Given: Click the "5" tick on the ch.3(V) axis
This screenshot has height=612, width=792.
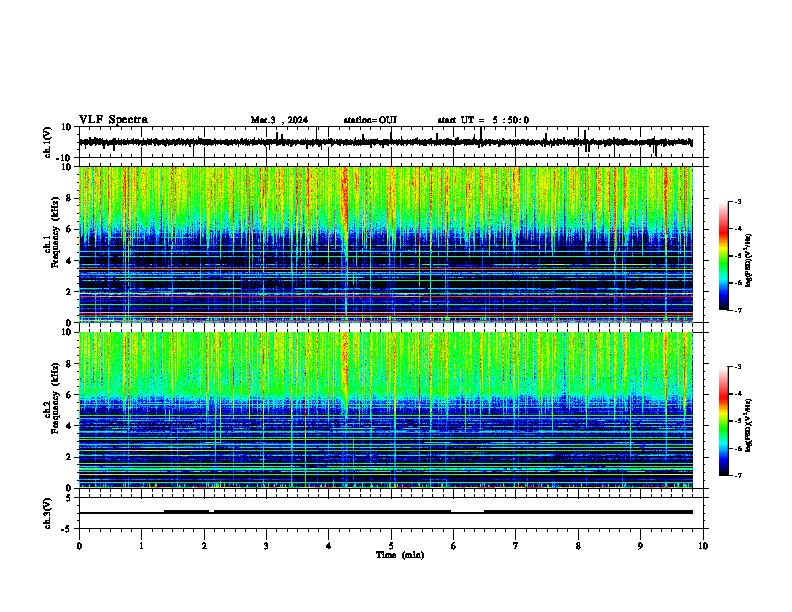Looking at the screenshot, I should click(x=70, y=497).
